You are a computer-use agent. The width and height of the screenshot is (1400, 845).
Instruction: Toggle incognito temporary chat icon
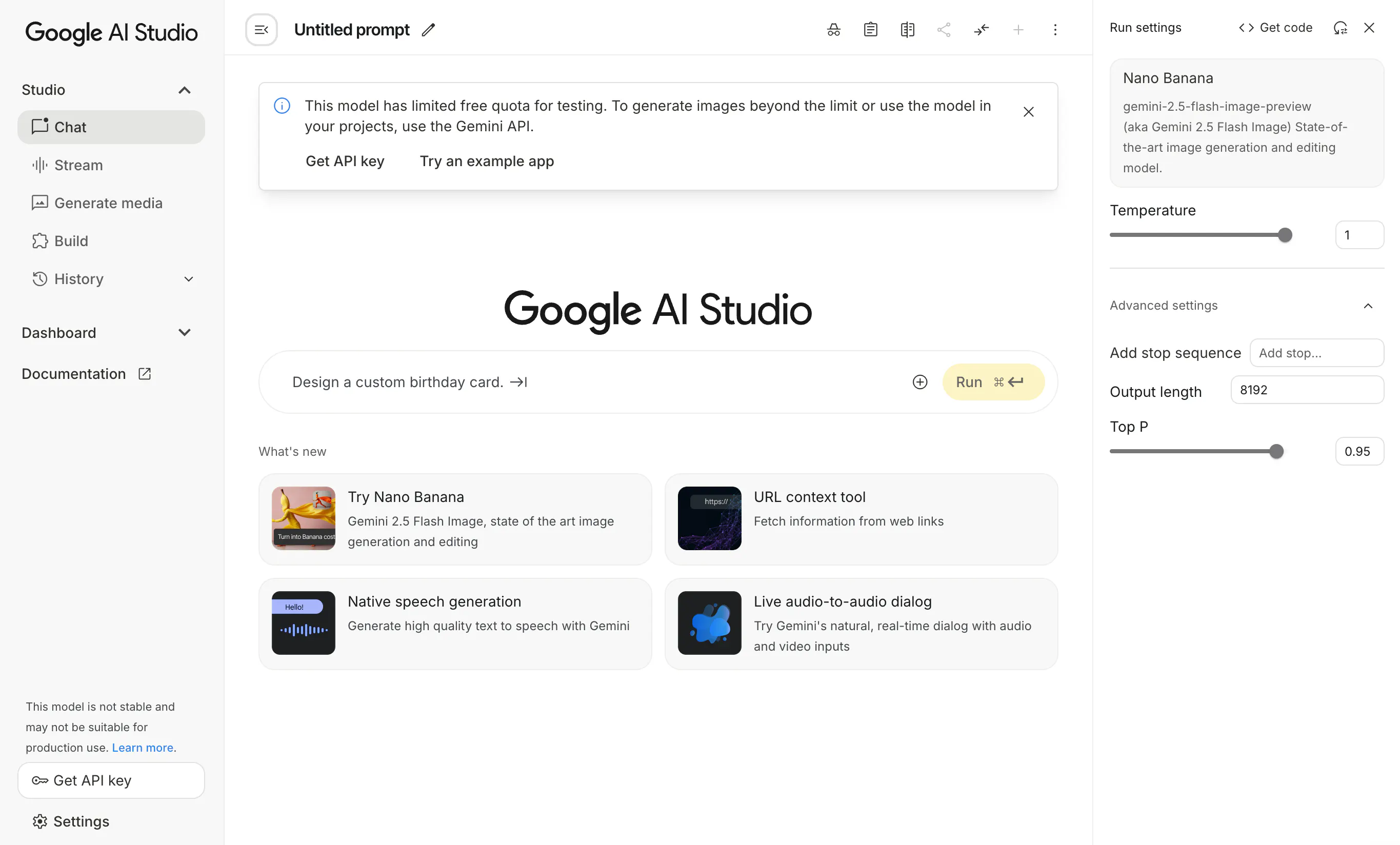coord(833,30)
